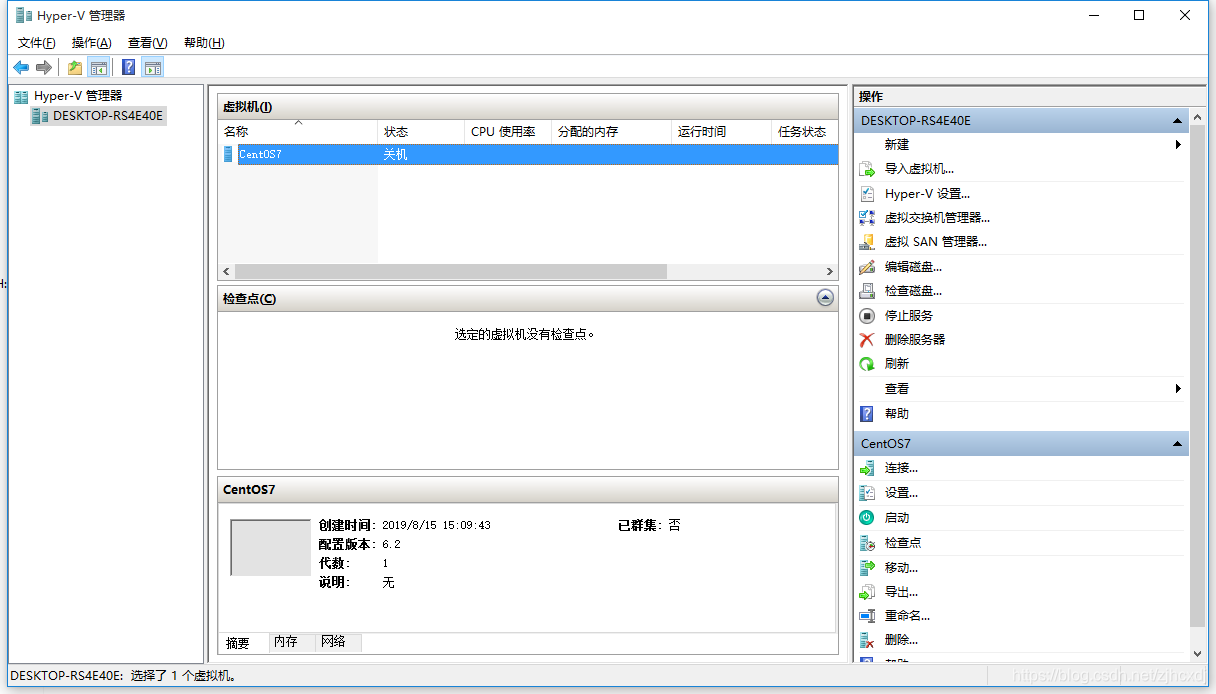Click the 连接 icon for CentOS7
Viewport: 1216px width, 694px height.
pos(867,468)
